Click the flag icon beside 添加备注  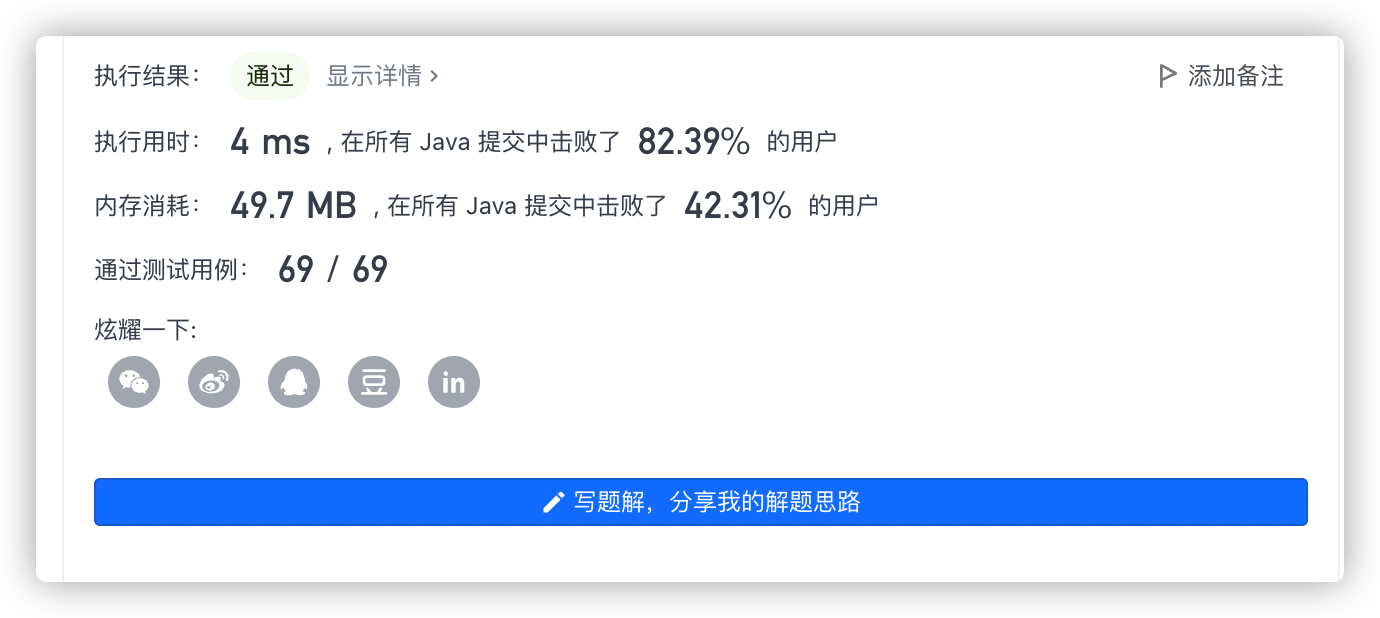(1167, 76)
